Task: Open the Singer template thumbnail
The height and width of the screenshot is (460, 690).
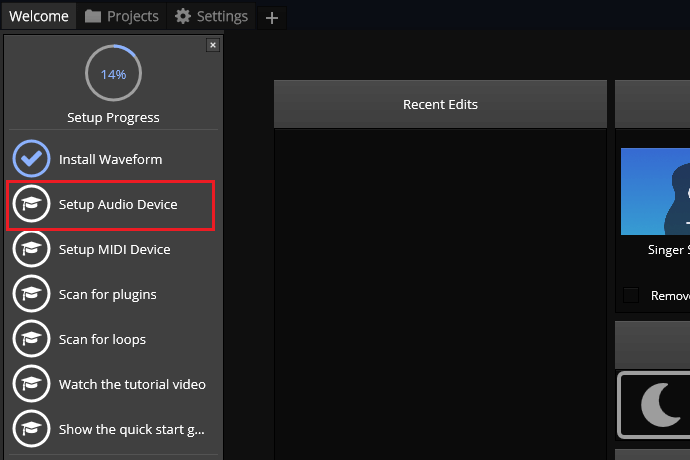Action: [655, 190]
